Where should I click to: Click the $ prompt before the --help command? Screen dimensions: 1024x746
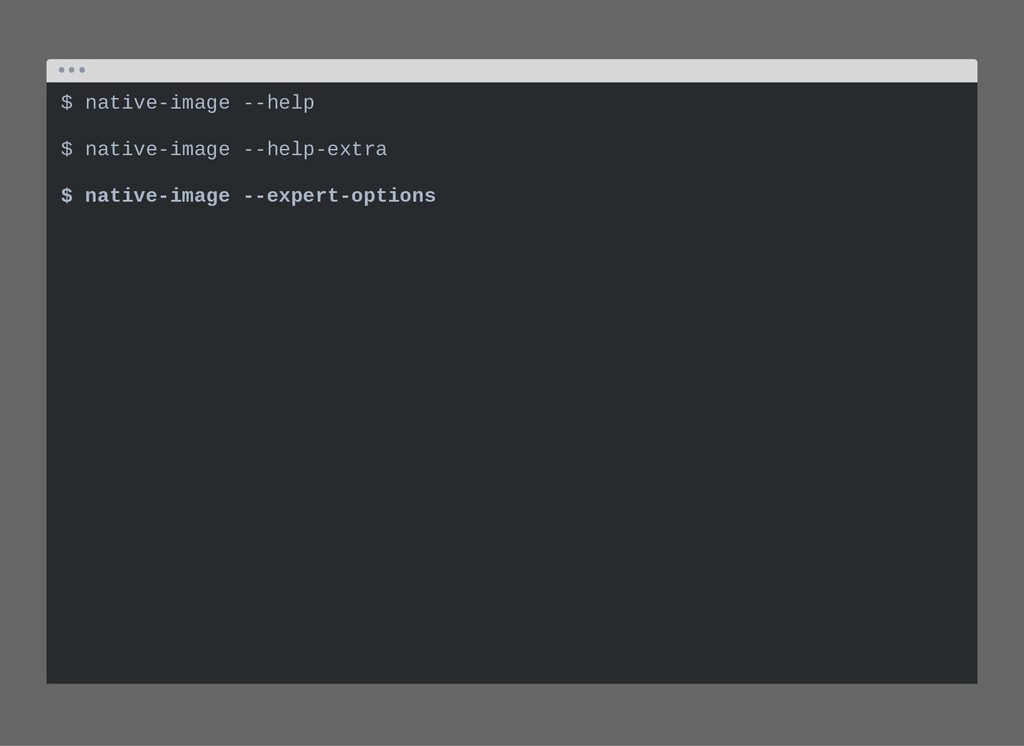(x=67, y=103)
